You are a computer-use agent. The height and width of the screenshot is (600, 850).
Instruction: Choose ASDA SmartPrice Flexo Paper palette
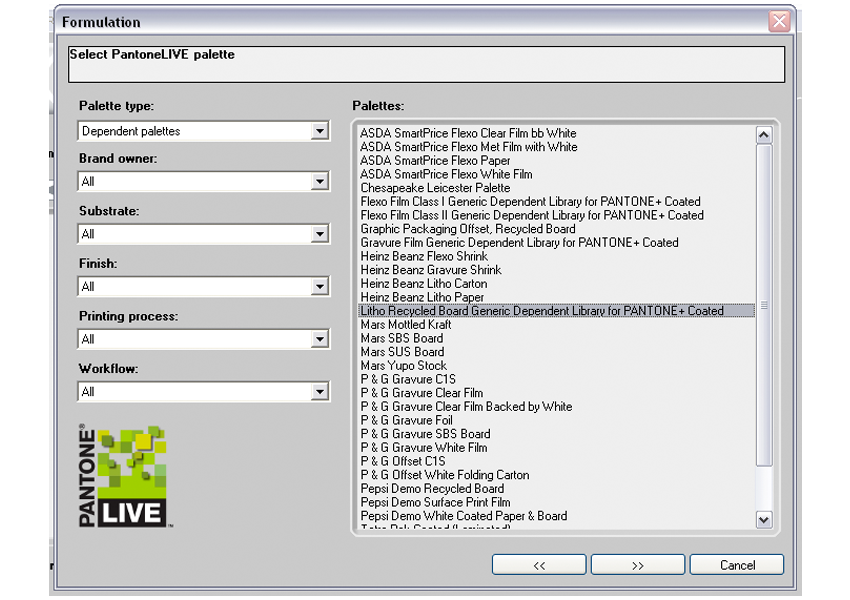[435, 160]
